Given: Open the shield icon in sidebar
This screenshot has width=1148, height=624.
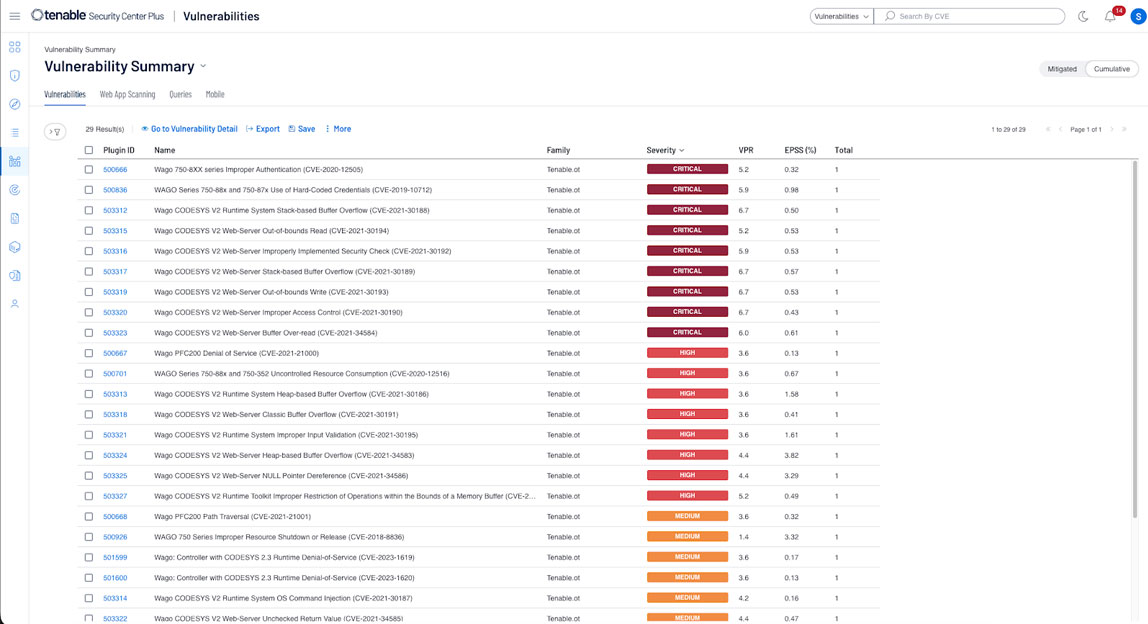Looking at the screenshot, I should coord(15,75).
